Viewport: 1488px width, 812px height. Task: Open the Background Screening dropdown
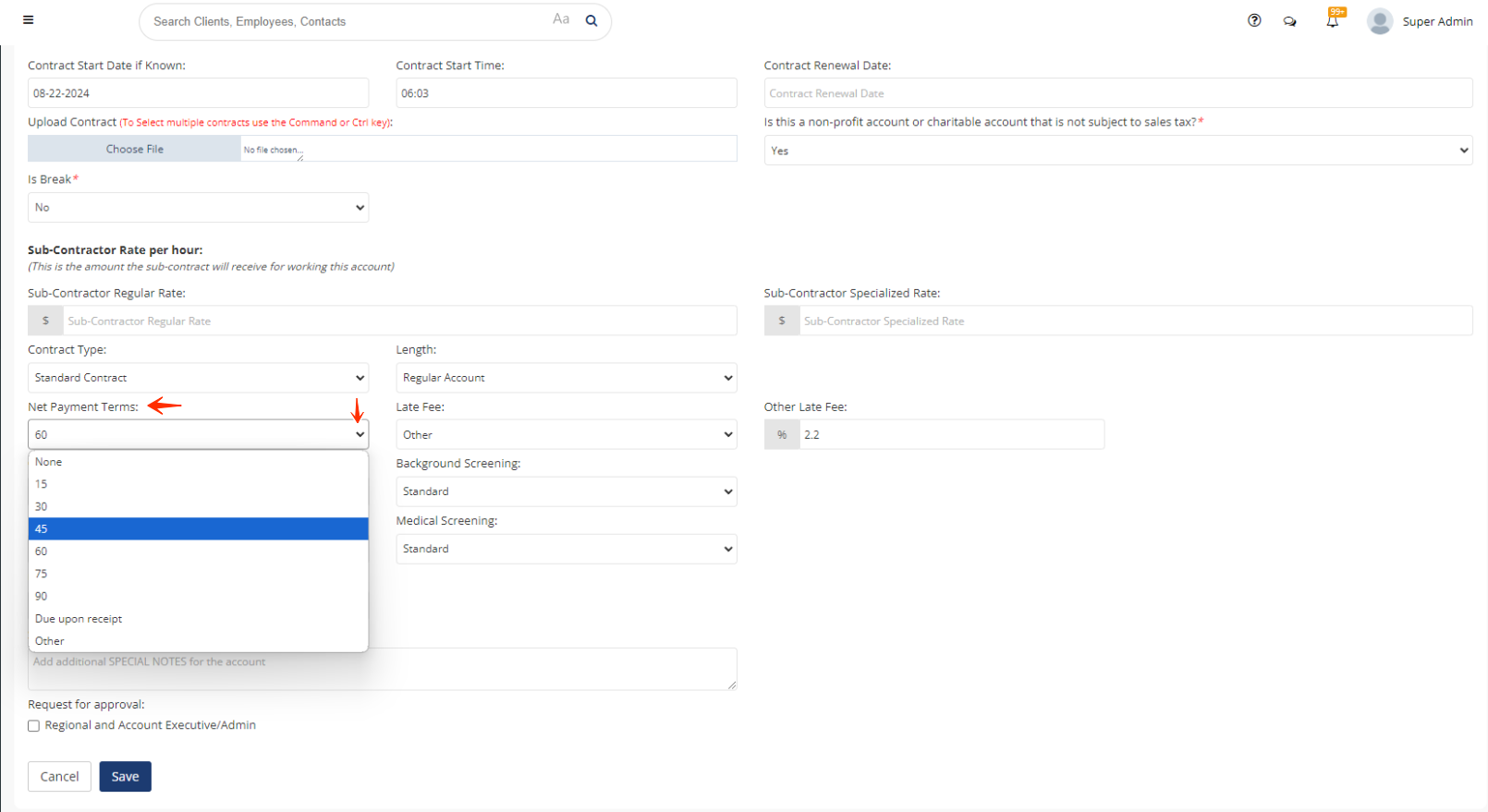[566, 492]
